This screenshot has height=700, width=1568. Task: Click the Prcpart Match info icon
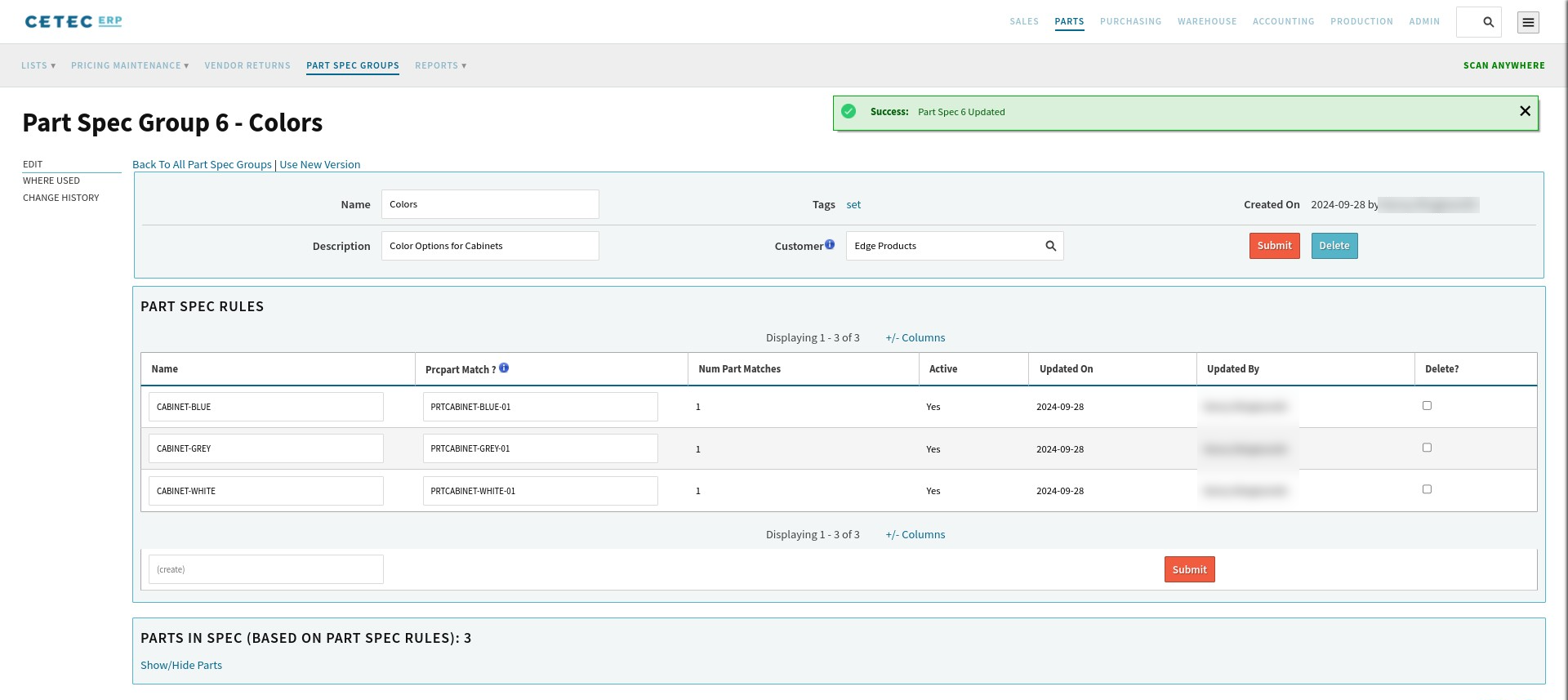click(x=504, y=368)
